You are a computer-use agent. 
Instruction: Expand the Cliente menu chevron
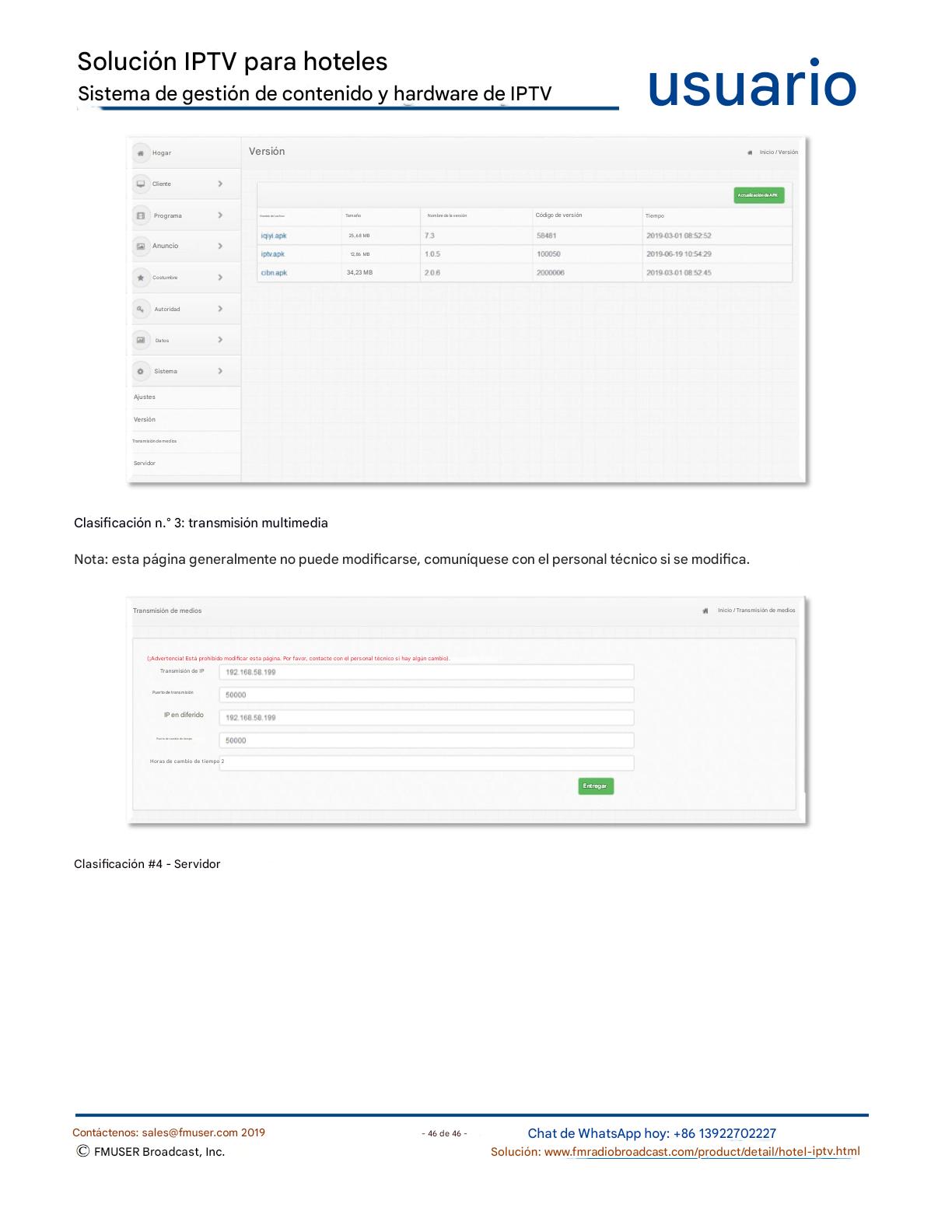coord(220,184)
